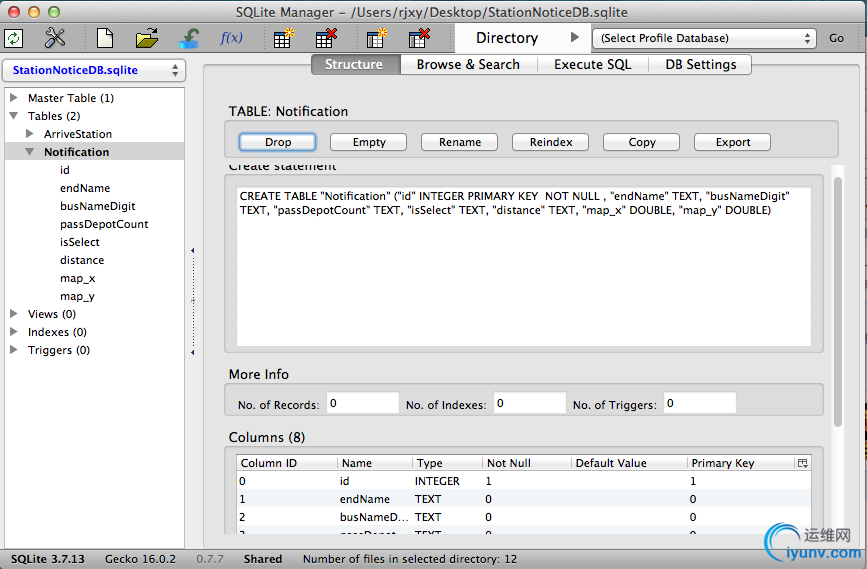Click the drop table icon
Image resolution: width=867 pixels, height=569 pixels.
[326, 38]
